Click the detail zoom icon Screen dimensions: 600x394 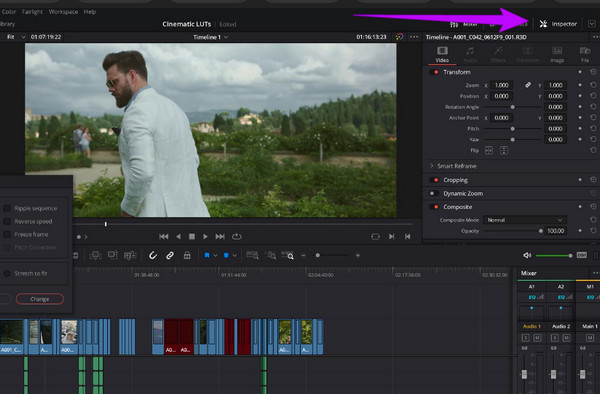271,255
